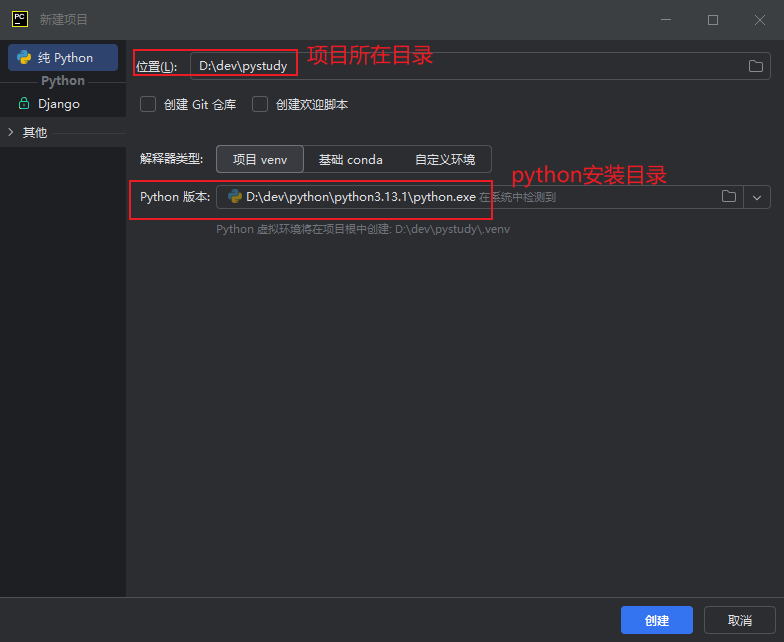Click the 创建 button
Screen dimensions: 784x642
click(x=657, y=620)
